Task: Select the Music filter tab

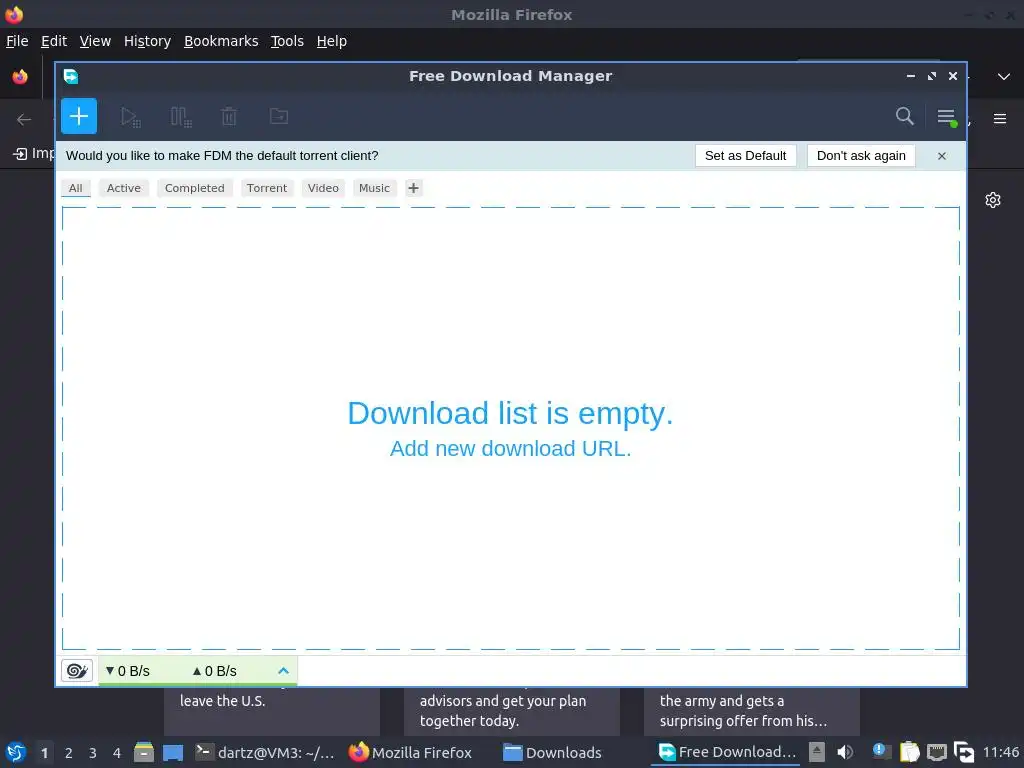Action: click(374, 188)
